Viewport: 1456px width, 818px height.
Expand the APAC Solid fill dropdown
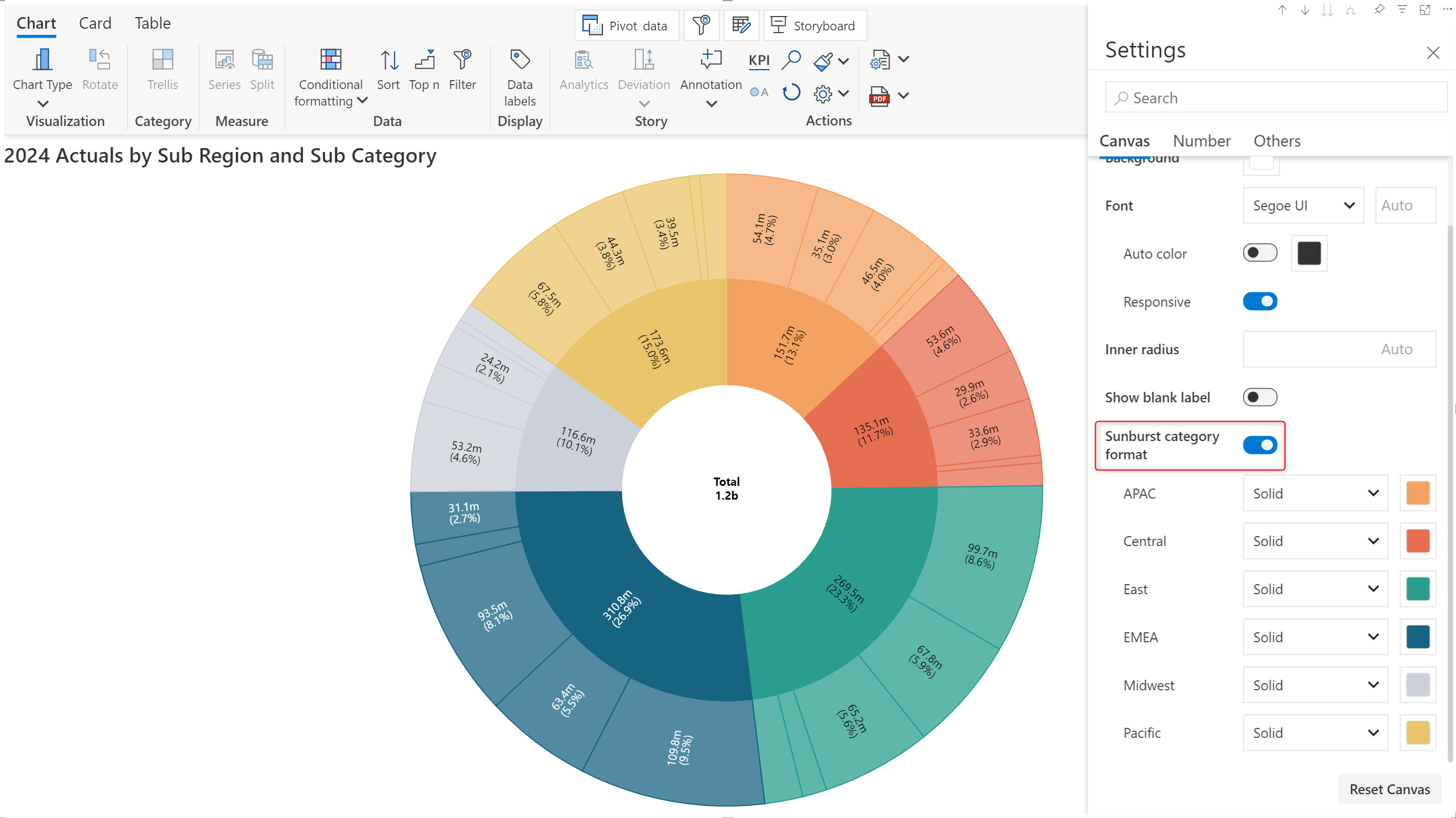pyautogui.click(x=1315, y=494)
